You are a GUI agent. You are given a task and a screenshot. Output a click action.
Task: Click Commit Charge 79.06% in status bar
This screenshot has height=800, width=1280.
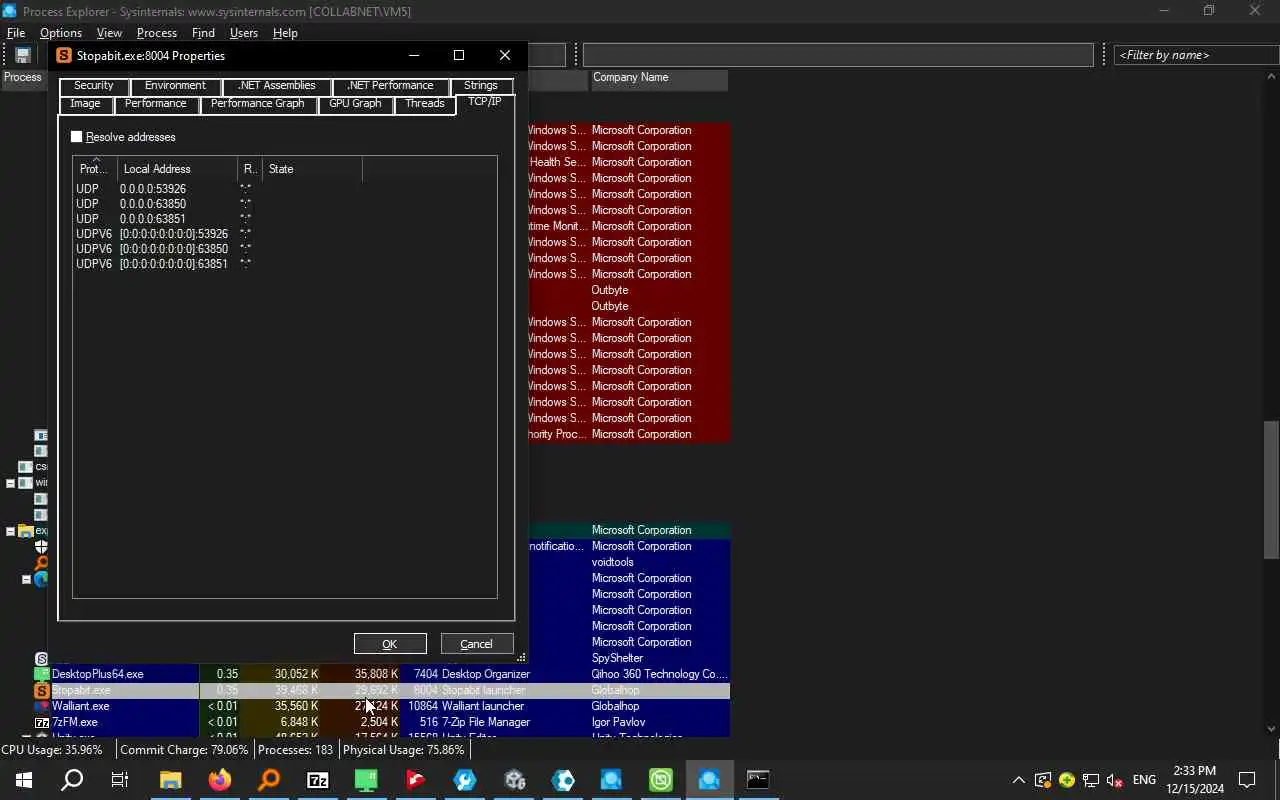click(184, 750)
